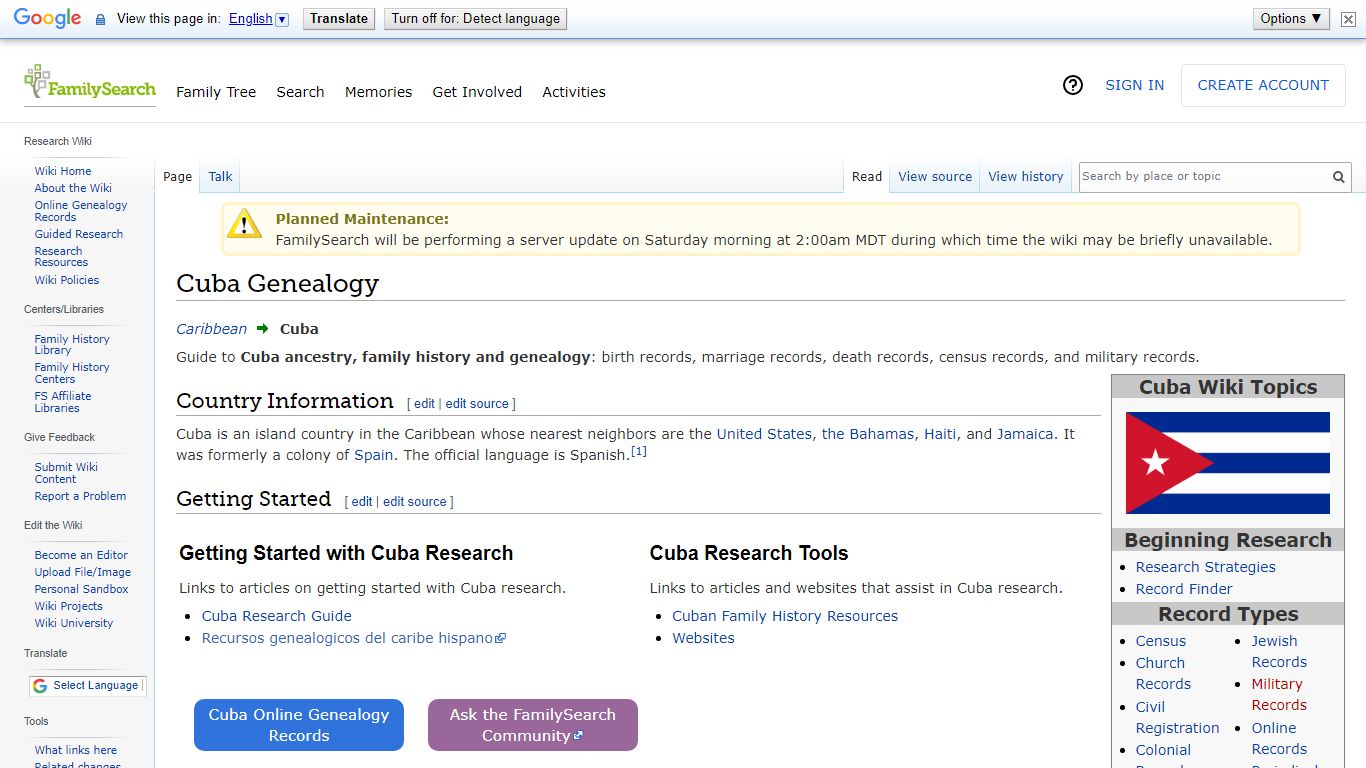Click the padlock icon in the translate bar
The height and width of the screenshot is (768, 1366).
[100, 19]
